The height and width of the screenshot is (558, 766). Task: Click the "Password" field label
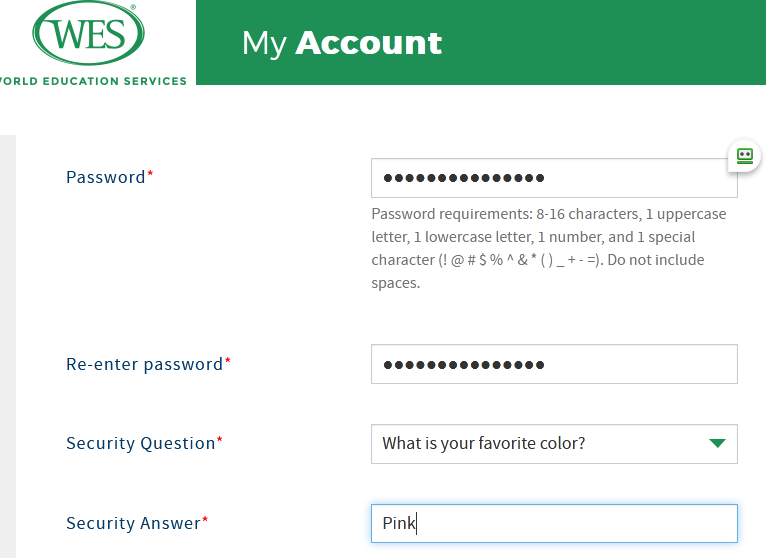[x=105, y=177]
